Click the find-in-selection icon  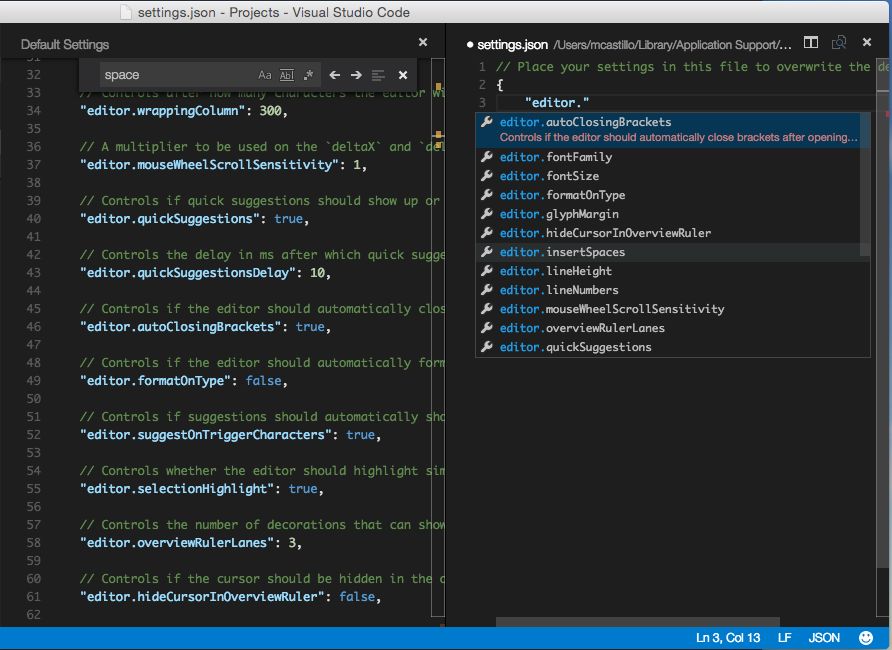378,75
